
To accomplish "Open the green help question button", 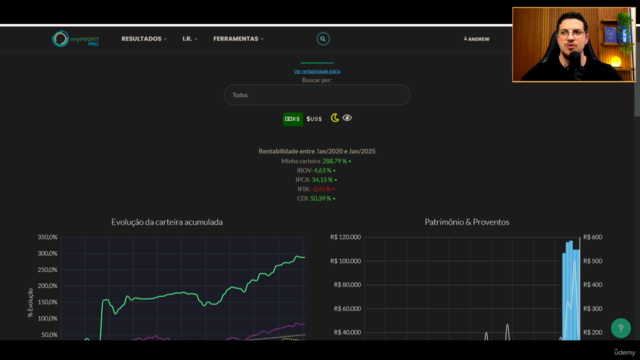I will click(621, 328).
